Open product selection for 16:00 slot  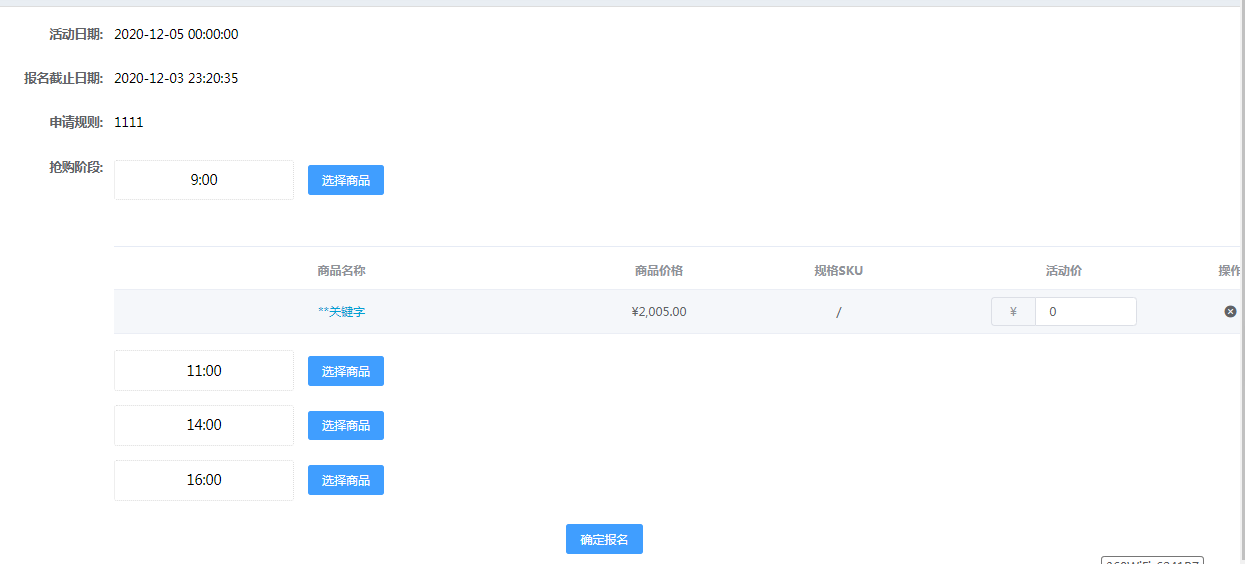click(x=345, y=481)
